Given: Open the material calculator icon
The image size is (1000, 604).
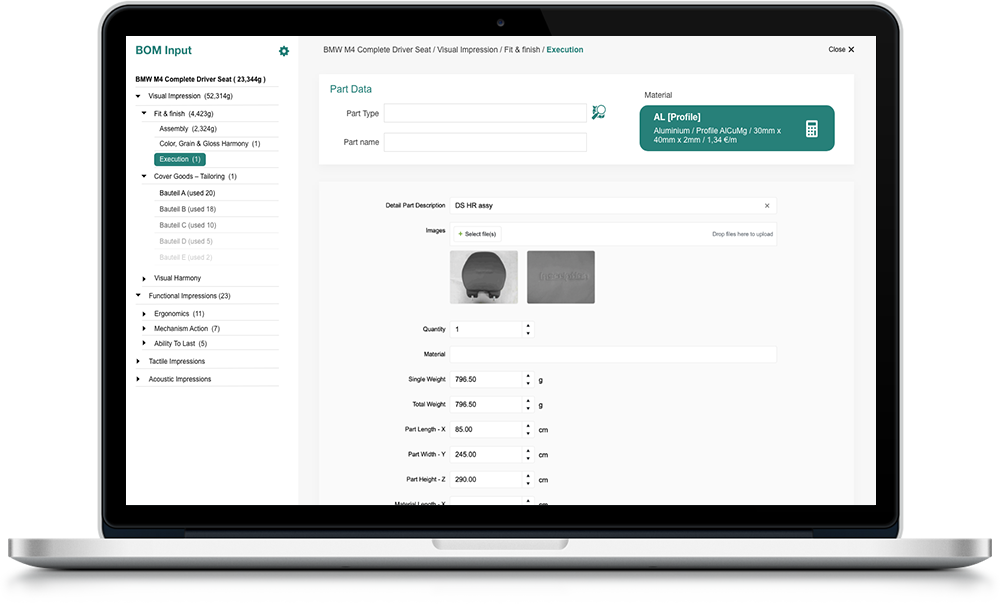Looking at the screenshot, I should tap(811, 128).
